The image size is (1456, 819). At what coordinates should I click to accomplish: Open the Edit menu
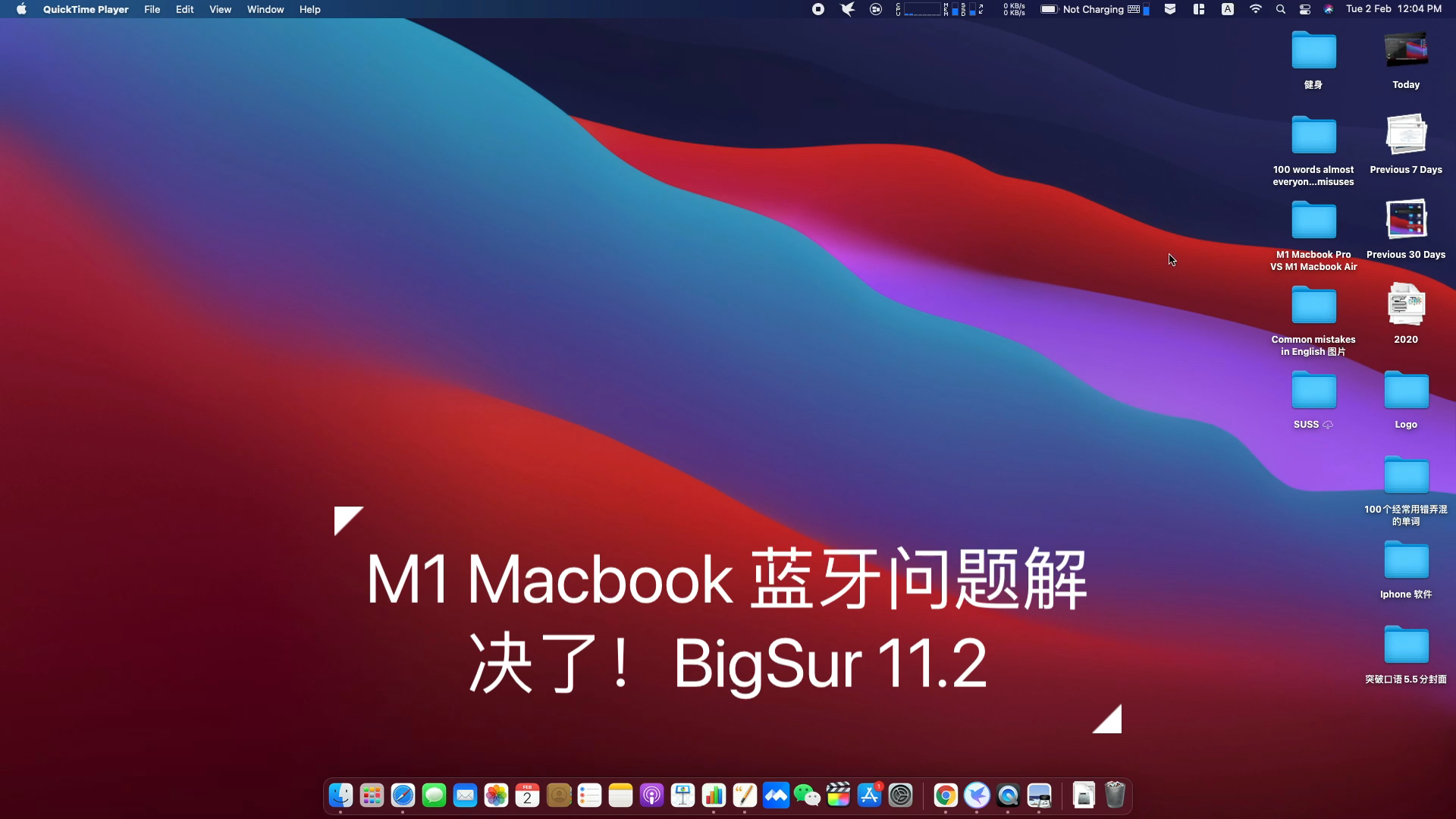point(185,9)
